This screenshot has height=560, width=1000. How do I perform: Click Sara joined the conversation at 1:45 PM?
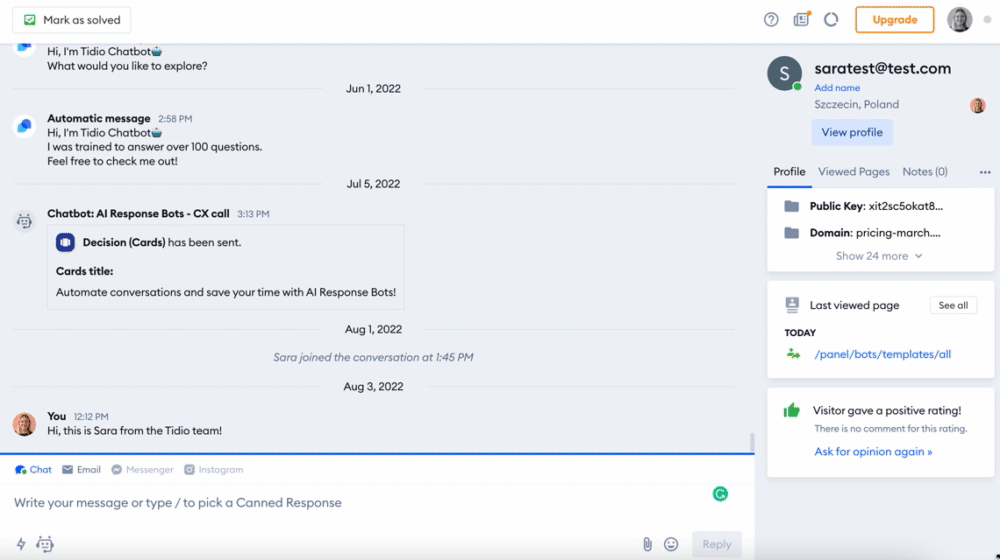[x=373, y=358]
